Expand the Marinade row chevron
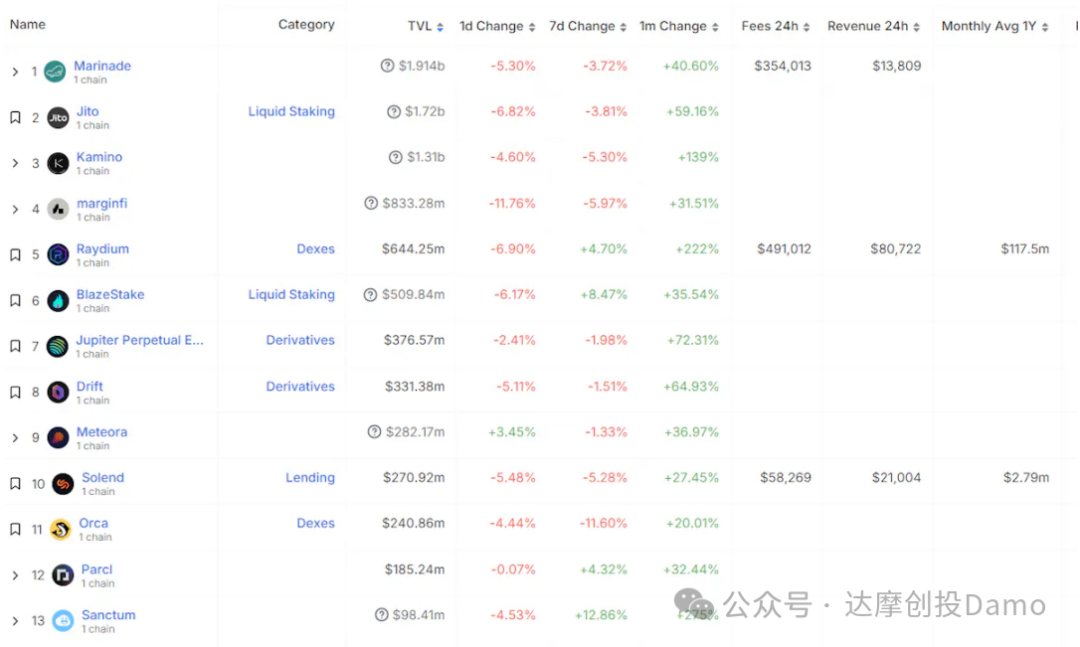 (15, 72)
